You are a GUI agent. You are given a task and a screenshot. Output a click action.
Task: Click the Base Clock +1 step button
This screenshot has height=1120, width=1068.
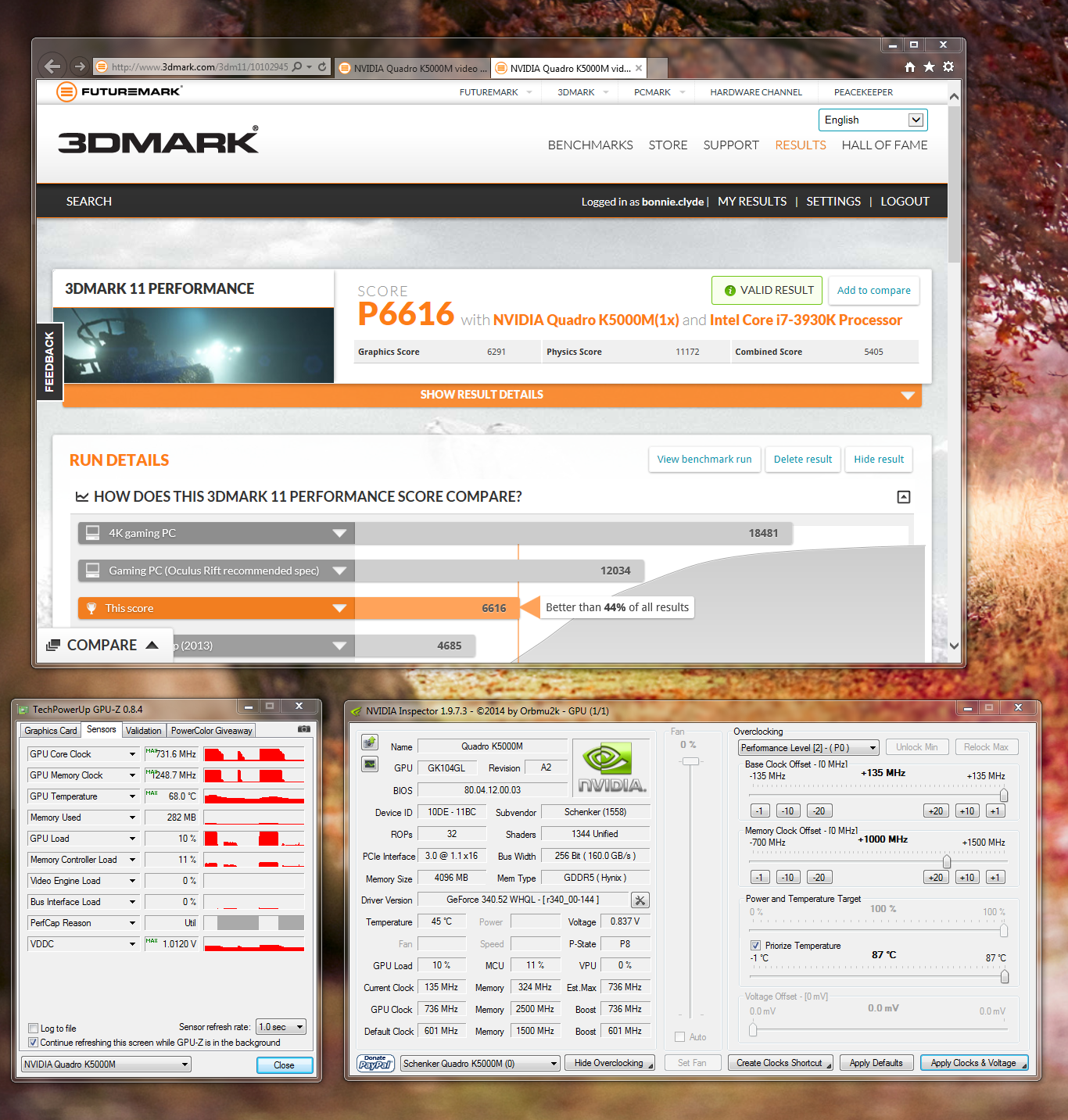[x=995, y=811]
